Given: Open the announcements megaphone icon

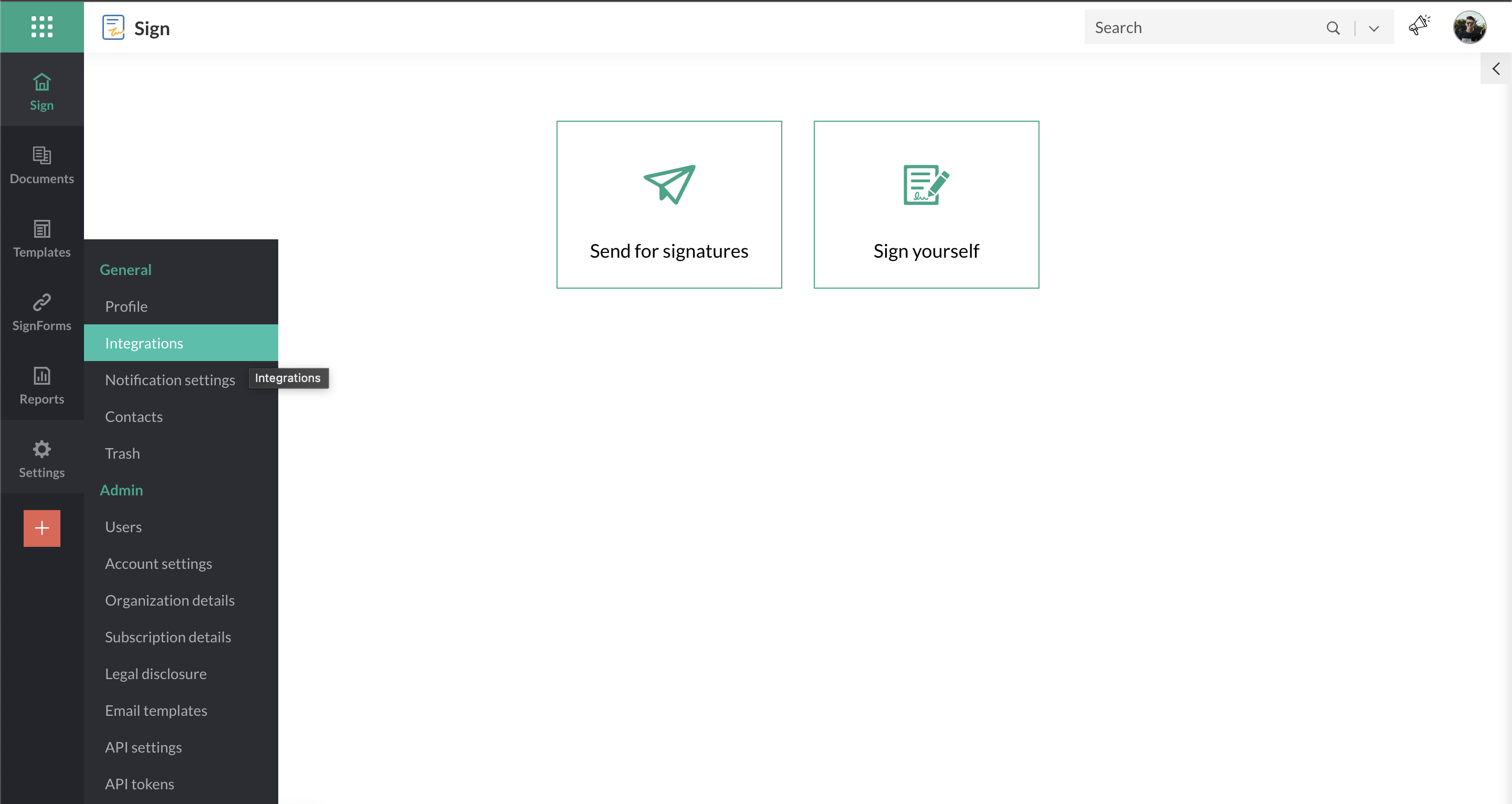Looking at the screenshot, I should coord(1419,26).
